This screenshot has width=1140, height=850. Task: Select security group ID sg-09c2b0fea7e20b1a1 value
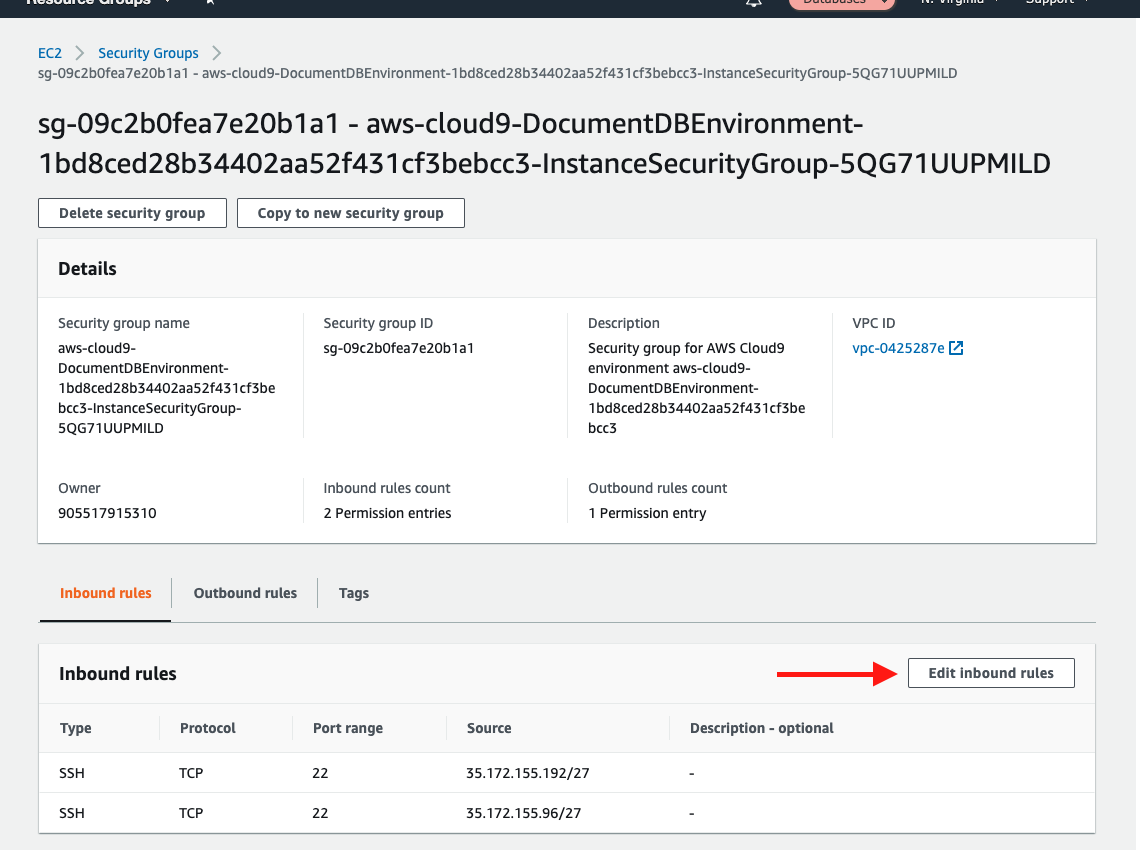(x=398, y=348)
